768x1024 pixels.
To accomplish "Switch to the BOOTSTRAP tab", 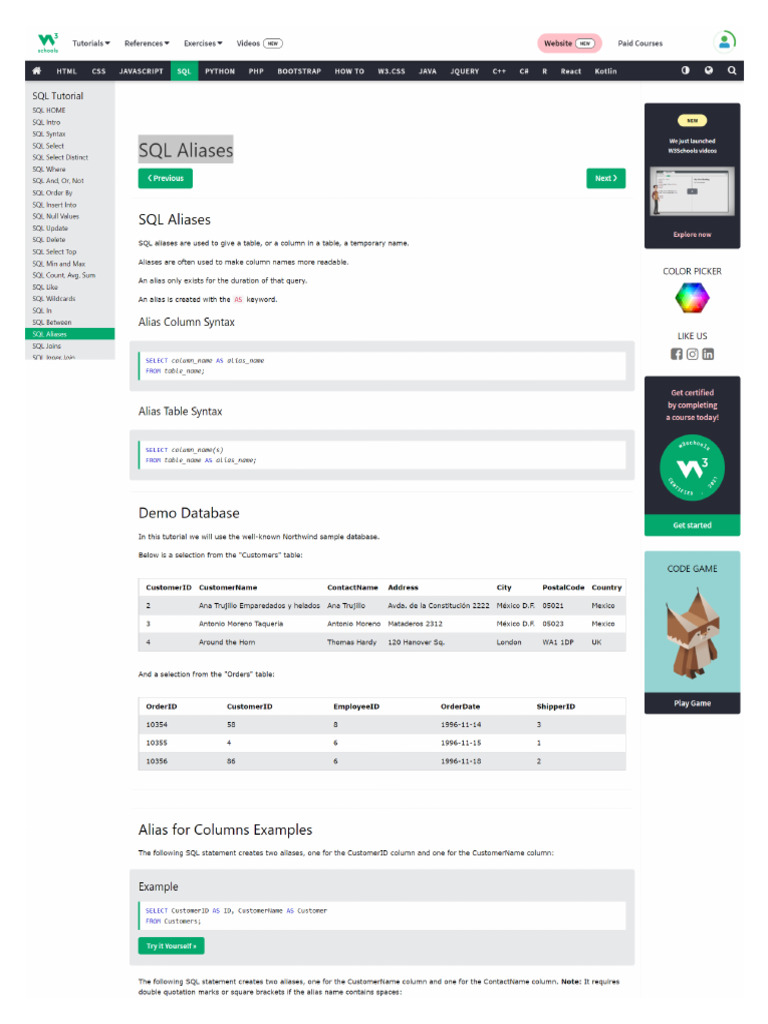I will [299, 71].
